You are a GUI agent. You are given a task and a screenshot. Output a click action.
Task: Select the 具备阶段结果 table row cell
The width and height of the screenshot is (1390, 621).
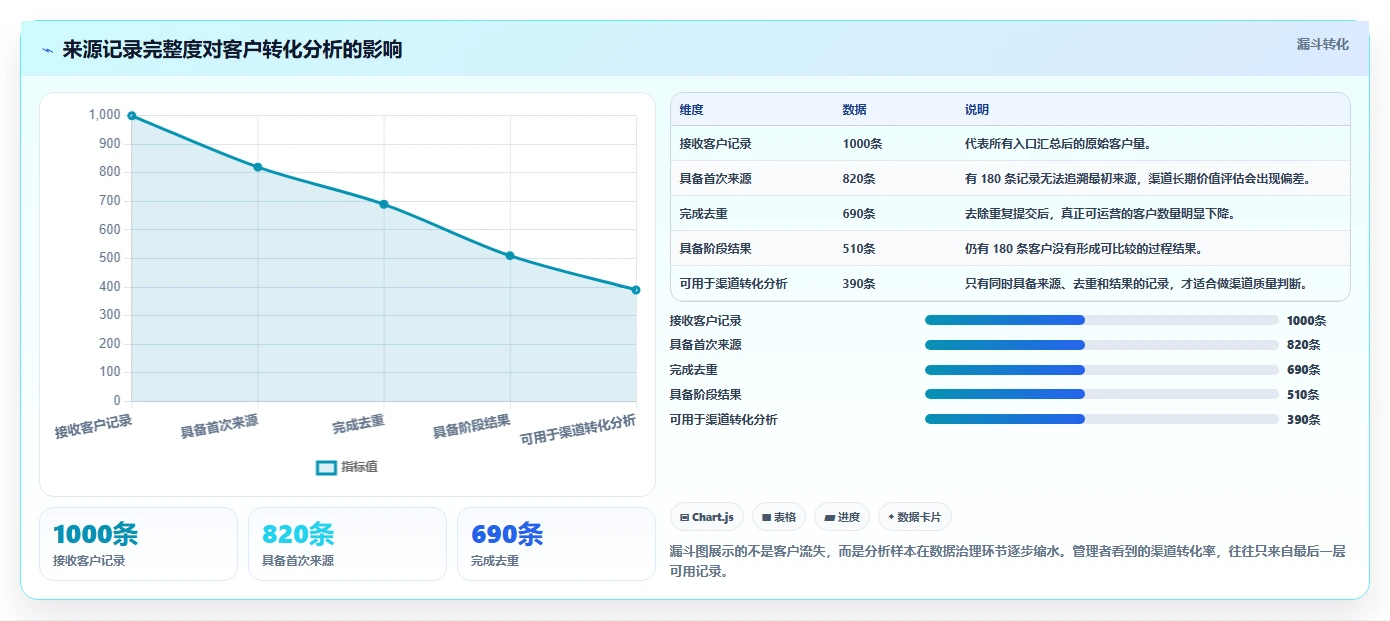click(x=716, y=249)
